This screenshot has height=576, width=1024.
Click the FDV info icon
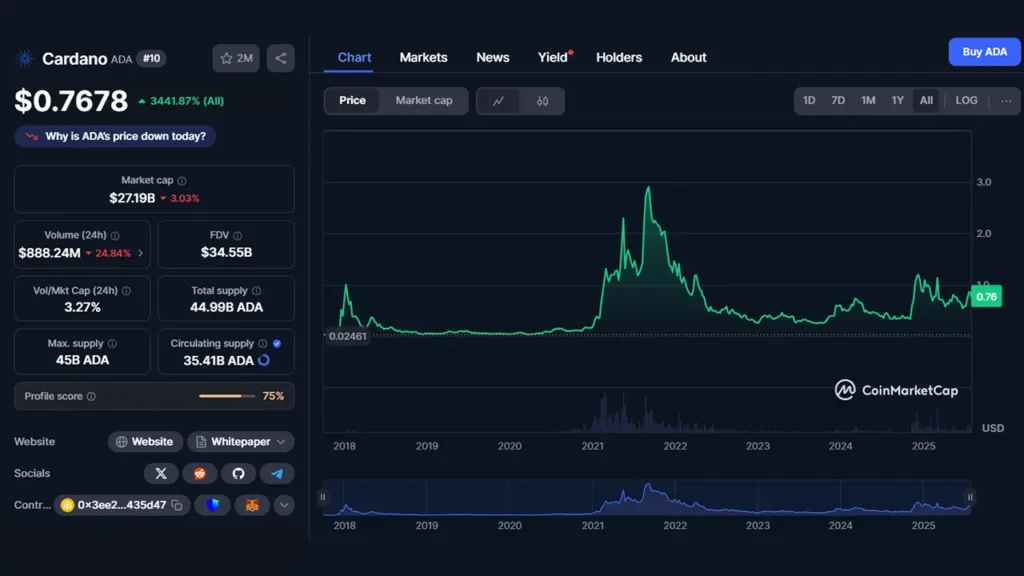click(x=238, y=235)
